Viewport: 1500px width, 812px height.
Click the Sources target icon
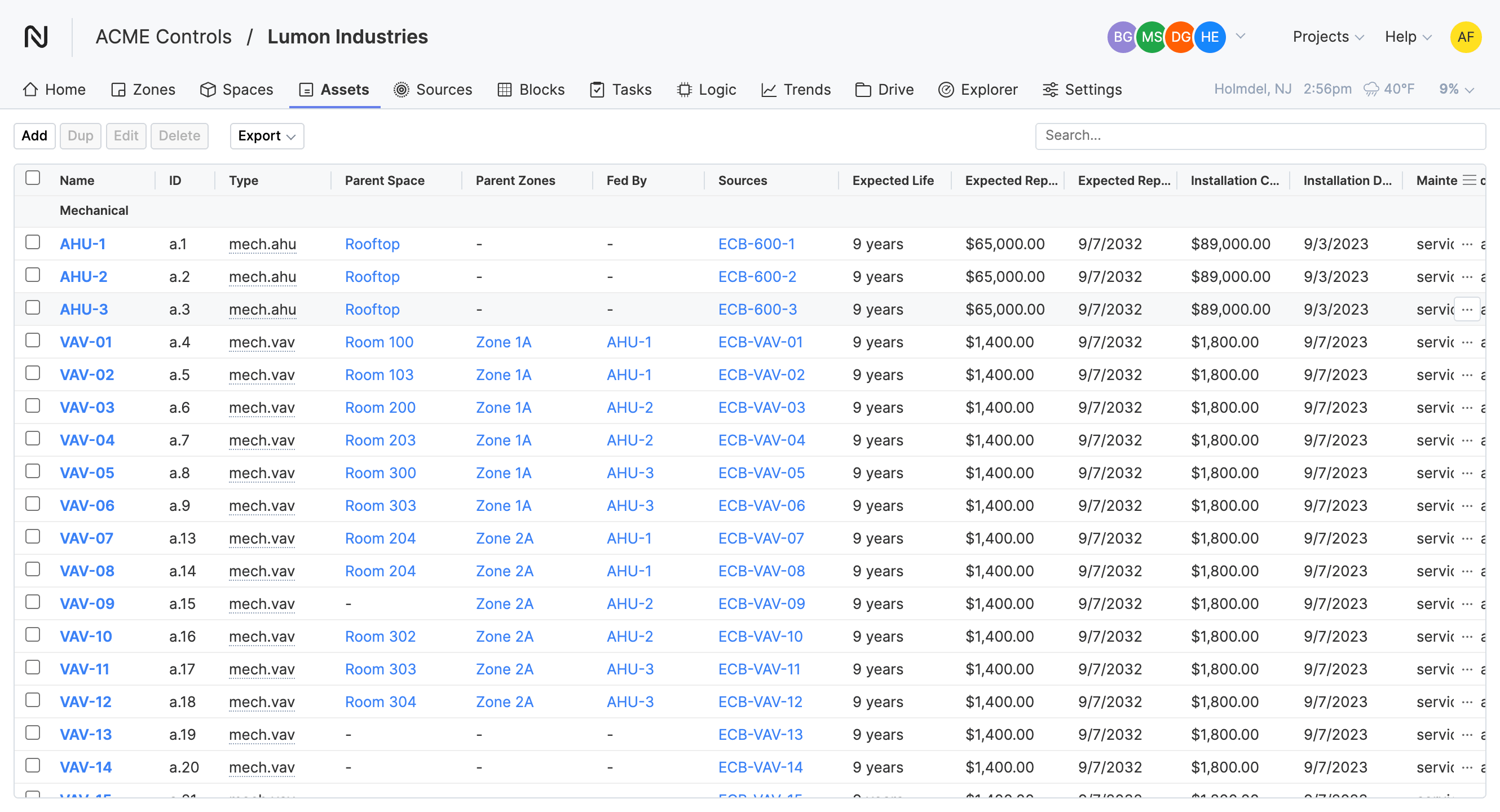401,90
